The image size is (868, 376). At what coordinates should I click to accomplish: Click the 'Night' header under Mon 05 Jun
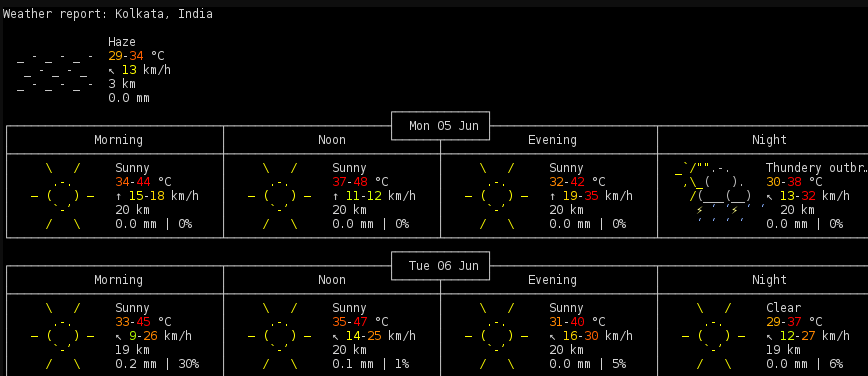pyautogui.click(x=769, y=140)
